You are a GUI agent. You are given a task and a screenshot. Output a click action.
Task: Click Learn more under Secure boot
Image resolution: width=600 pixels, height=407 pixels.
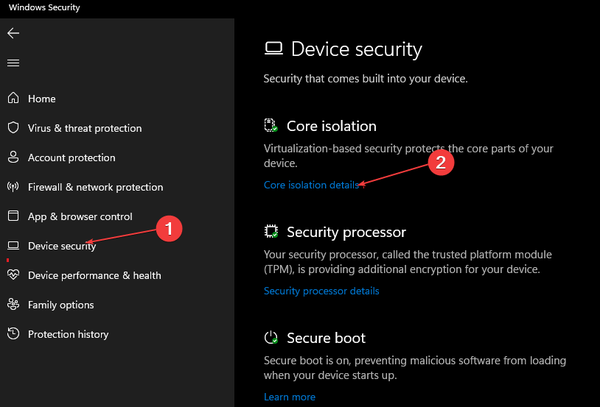point(289,397)
